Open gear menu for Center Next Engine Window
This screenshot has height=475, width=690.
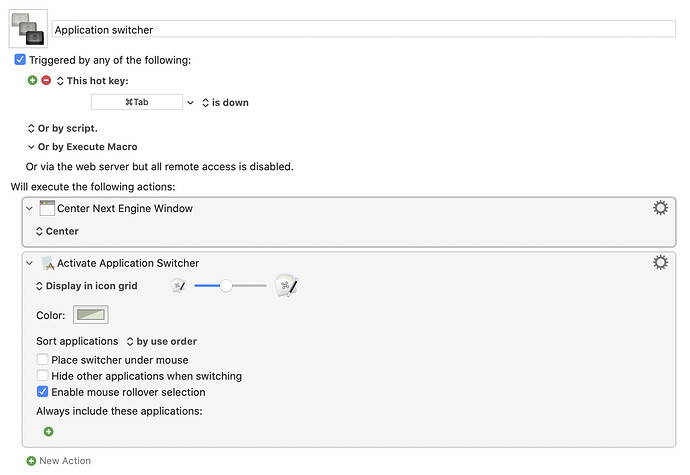coord(659,208)
